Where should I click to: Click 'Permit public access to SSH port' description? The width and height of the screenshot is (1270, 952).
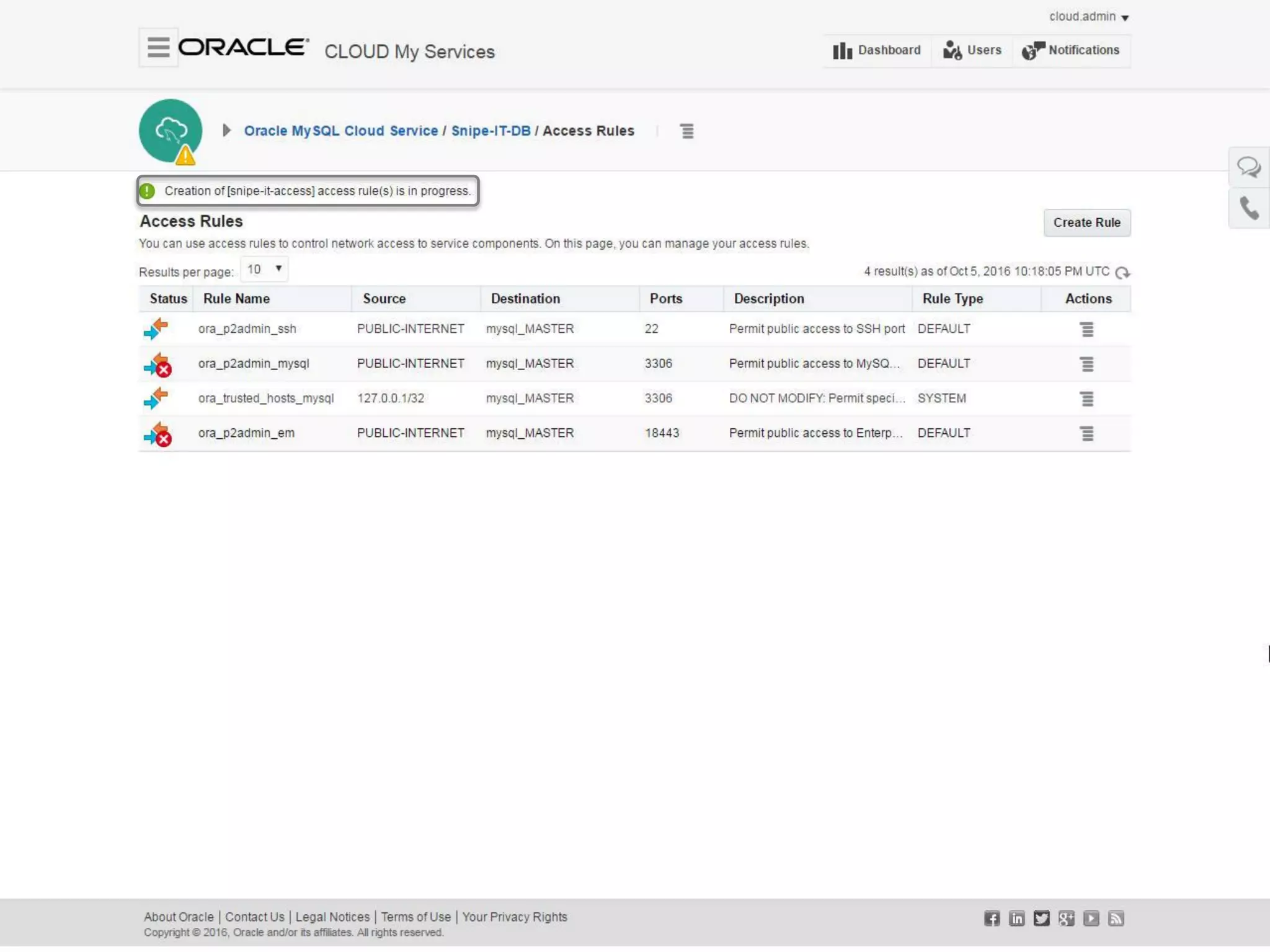(x=817, y=329)
